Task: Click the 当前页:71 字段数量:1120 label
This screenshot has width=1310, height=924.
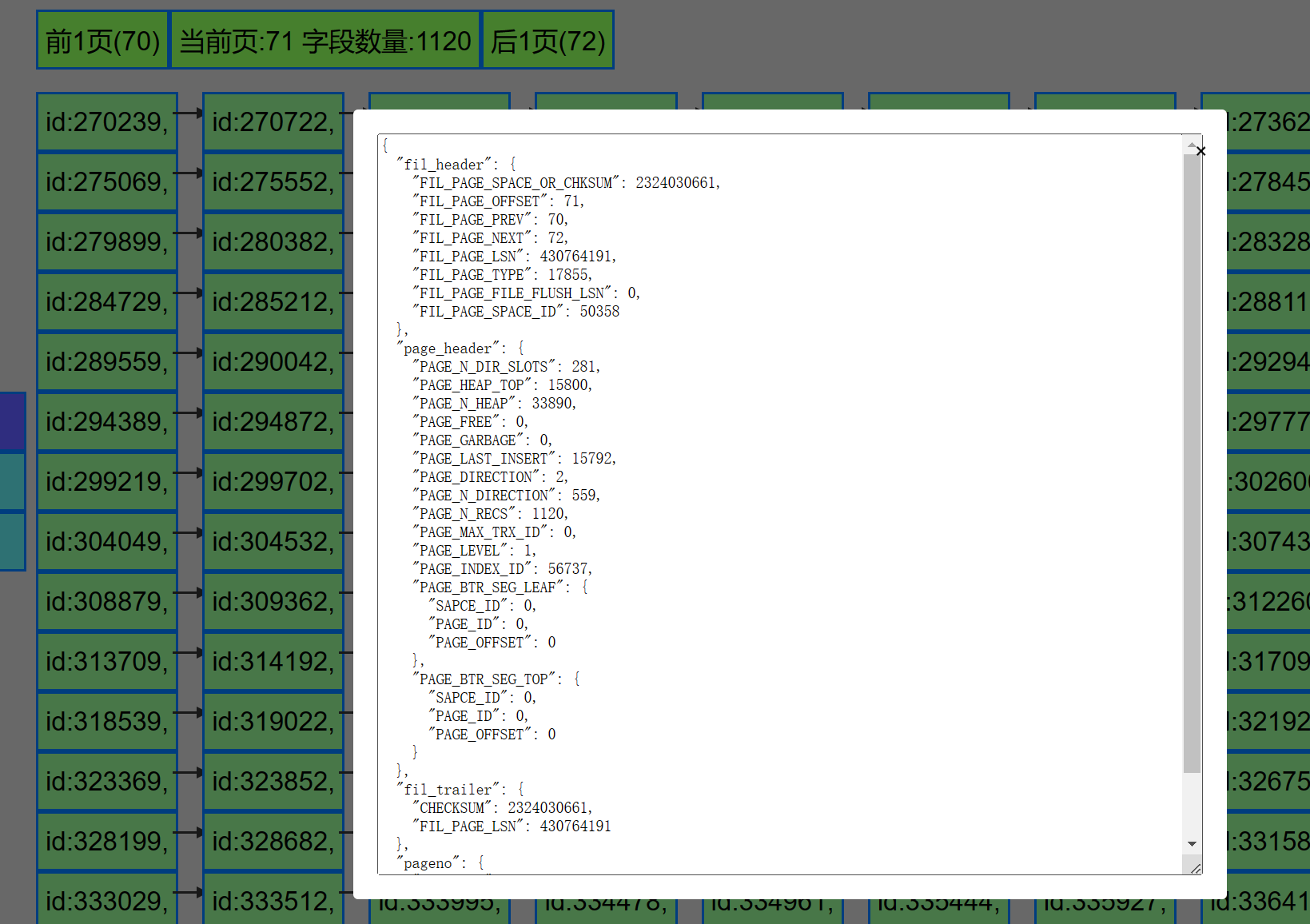Action: point(325,40)
